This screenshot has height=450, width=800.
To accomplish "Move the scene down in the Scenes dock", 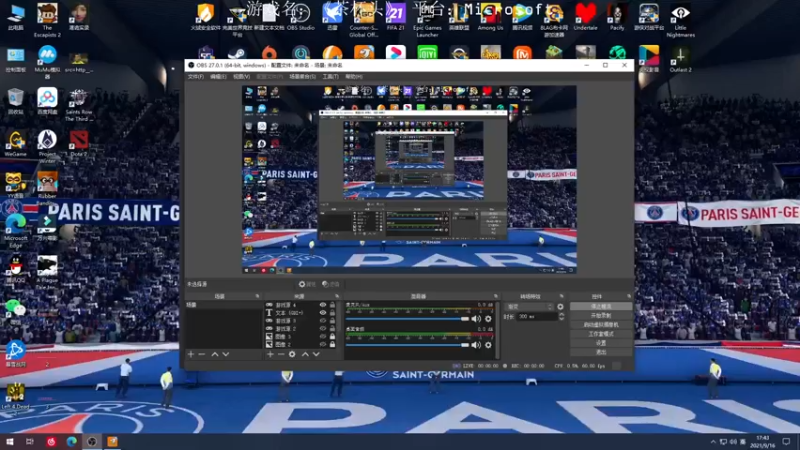I will 226,354.
